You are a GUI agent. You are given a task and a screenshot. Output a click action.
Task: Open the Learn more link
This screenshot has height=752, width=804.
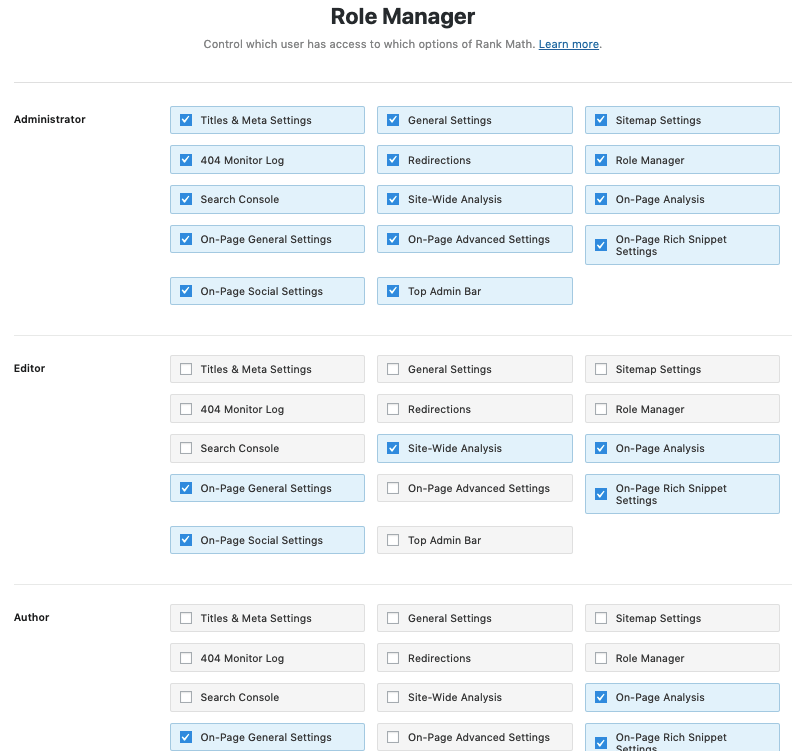(568, 44)
